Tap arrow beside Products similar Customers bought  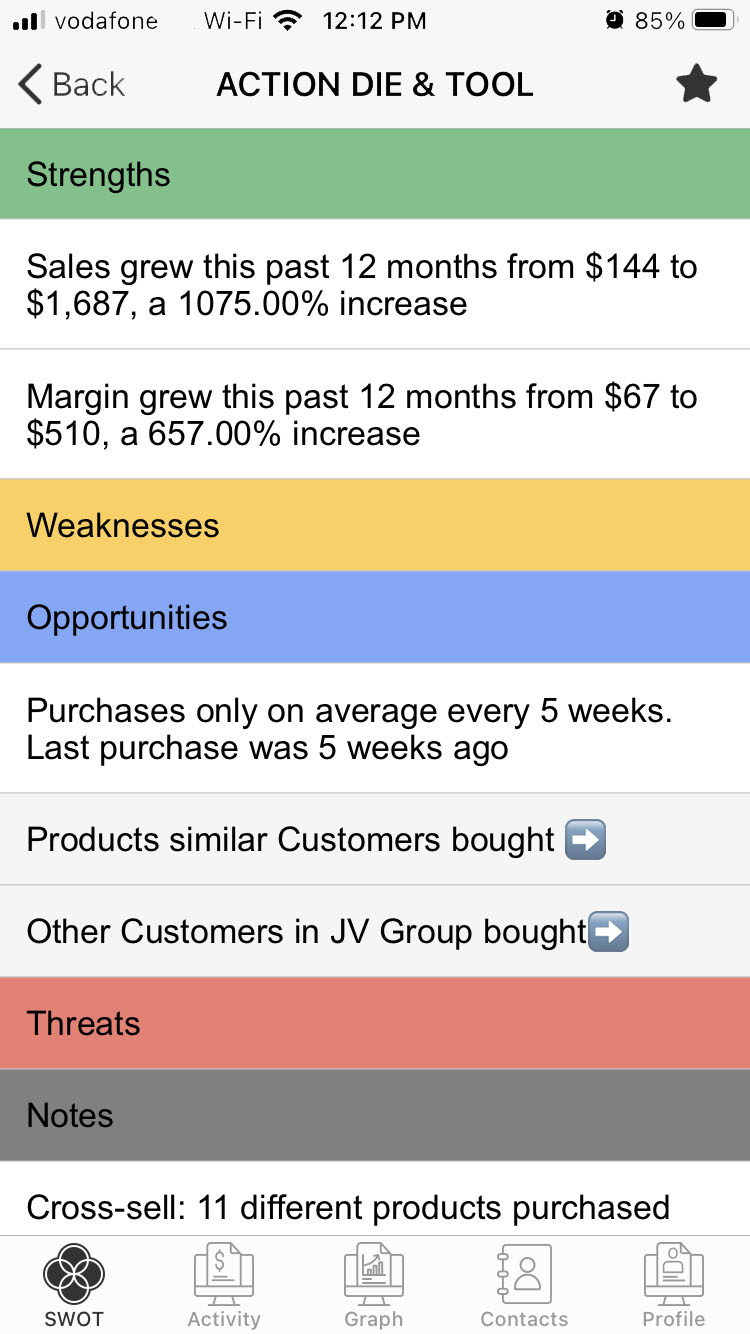tap(585, 839)
